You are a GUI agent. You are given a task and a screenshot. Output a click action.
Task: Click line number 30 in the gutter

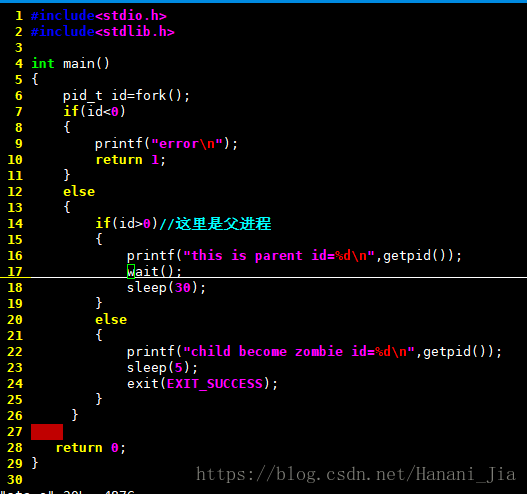click(x=15, y=480)
